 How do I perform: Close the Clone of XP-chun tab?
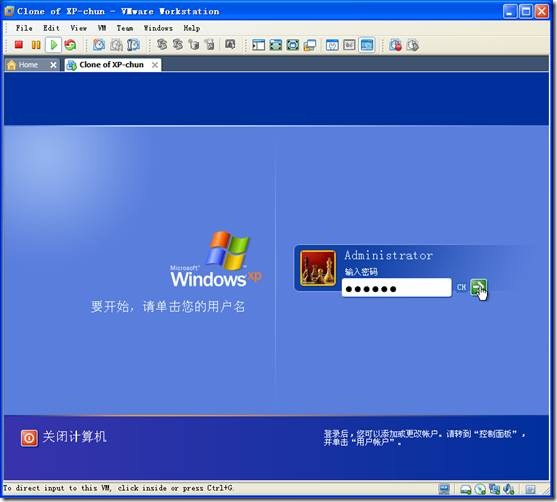tap(155, 65)
